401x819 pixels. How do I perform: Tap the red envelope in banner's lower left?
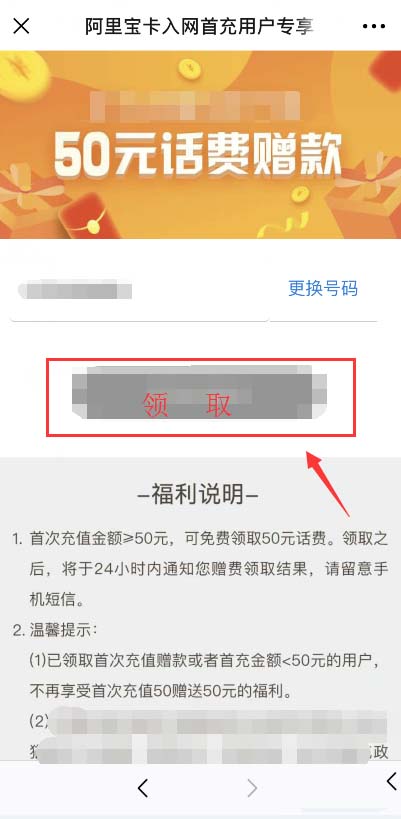click(85, 215)
